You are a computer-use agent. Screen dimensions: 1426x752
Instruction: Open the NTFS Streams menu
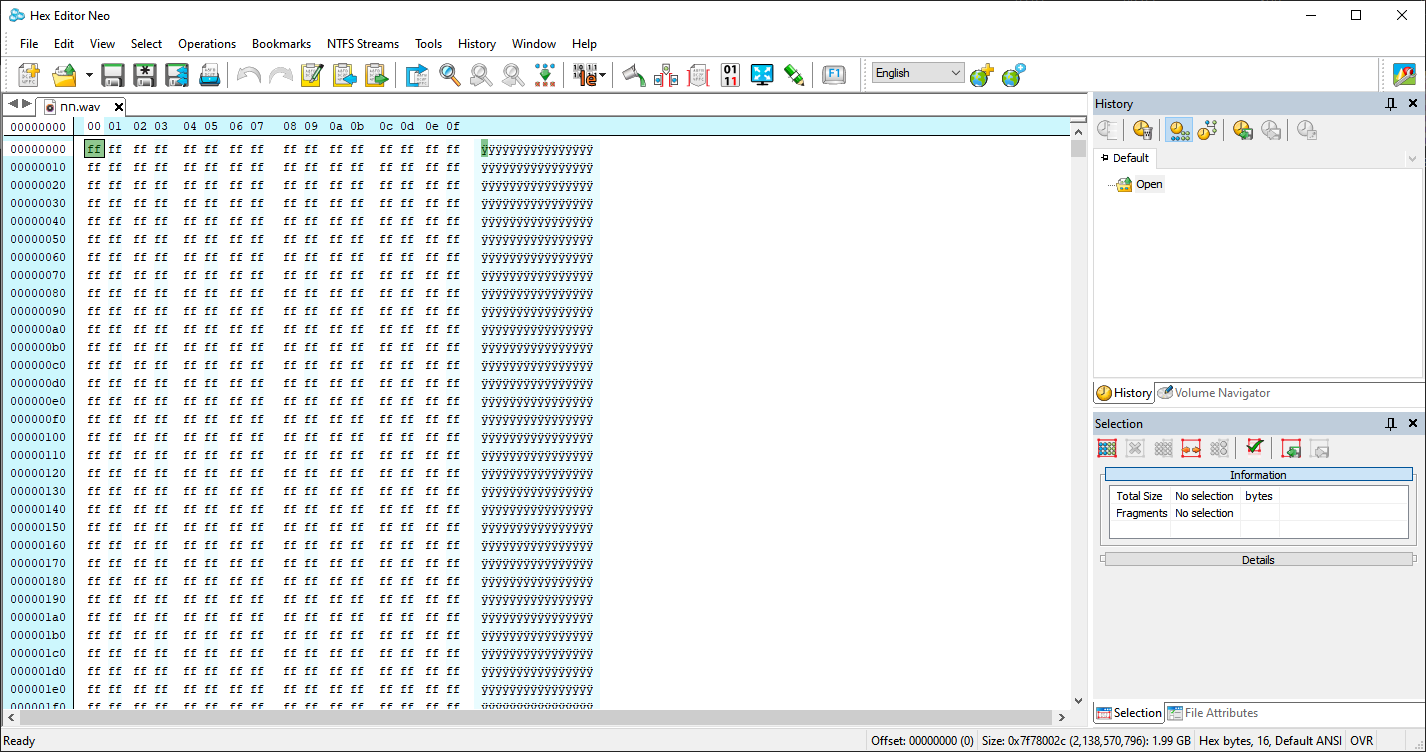[x=363, y=44]
